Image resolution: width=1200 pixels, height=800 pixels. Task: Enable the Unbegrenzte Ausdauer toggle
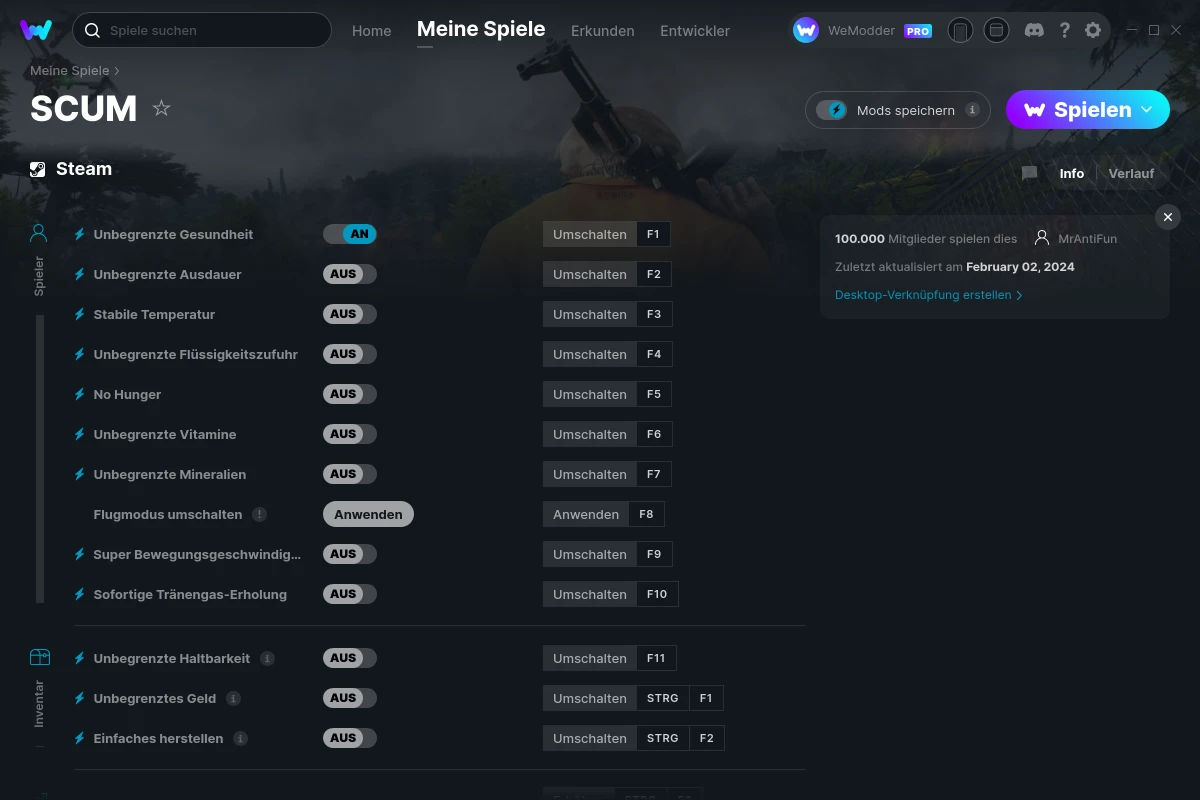350,274
